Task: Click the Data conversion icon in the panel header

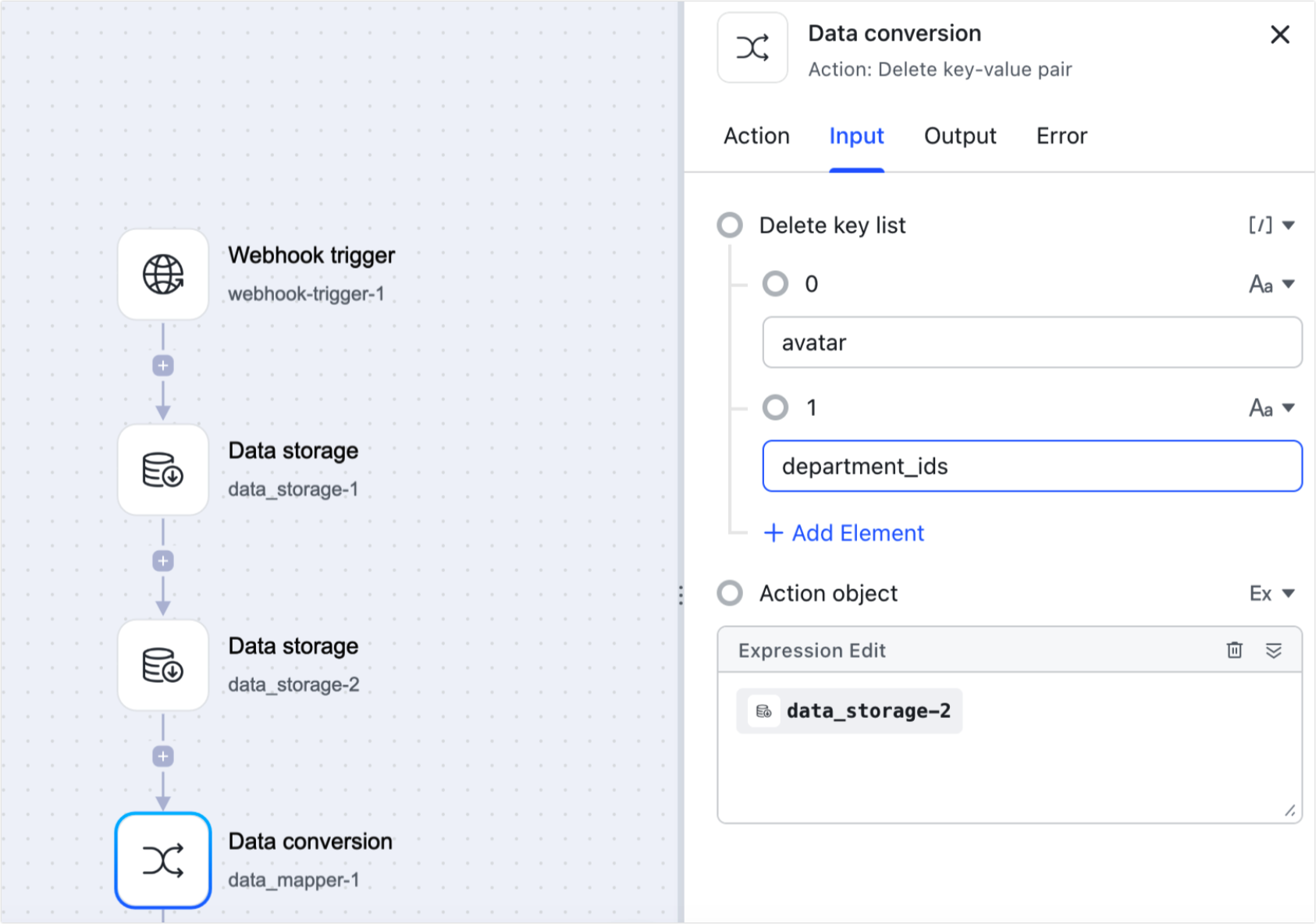Action: pos(752,48)
